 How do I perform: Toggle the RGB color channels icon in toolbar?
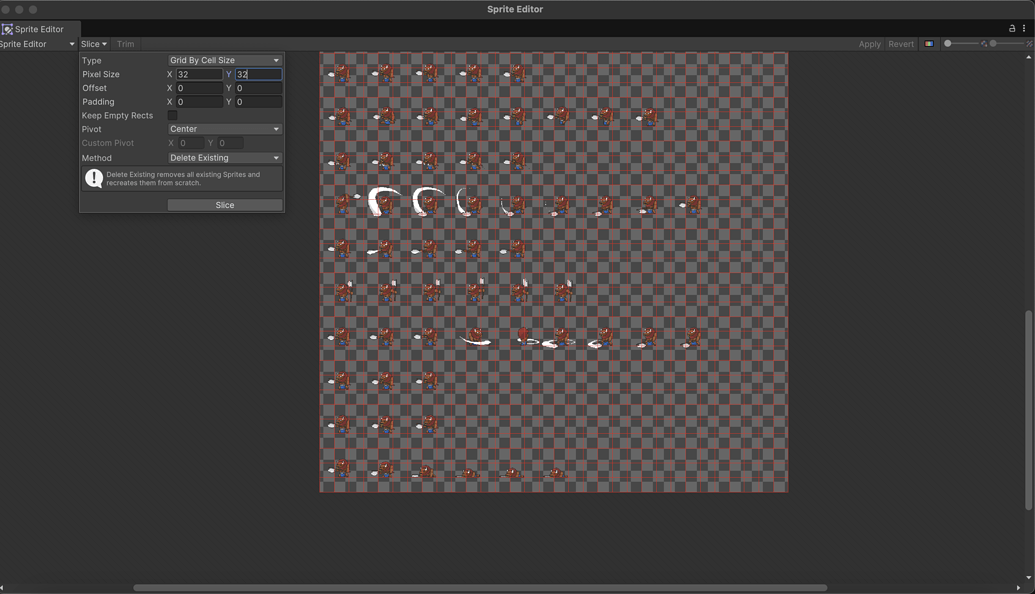pos(929,43)
